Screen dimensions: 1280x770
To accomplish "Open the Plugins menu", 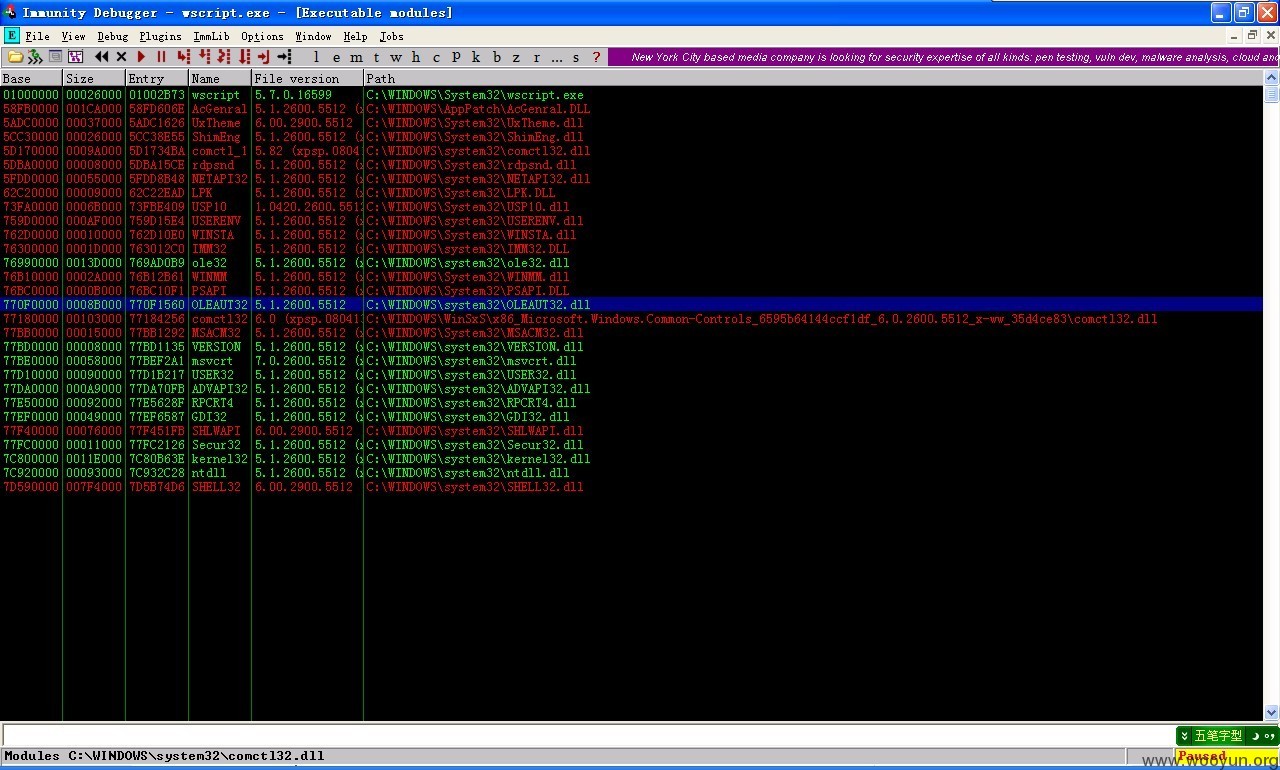I will 160,36.
